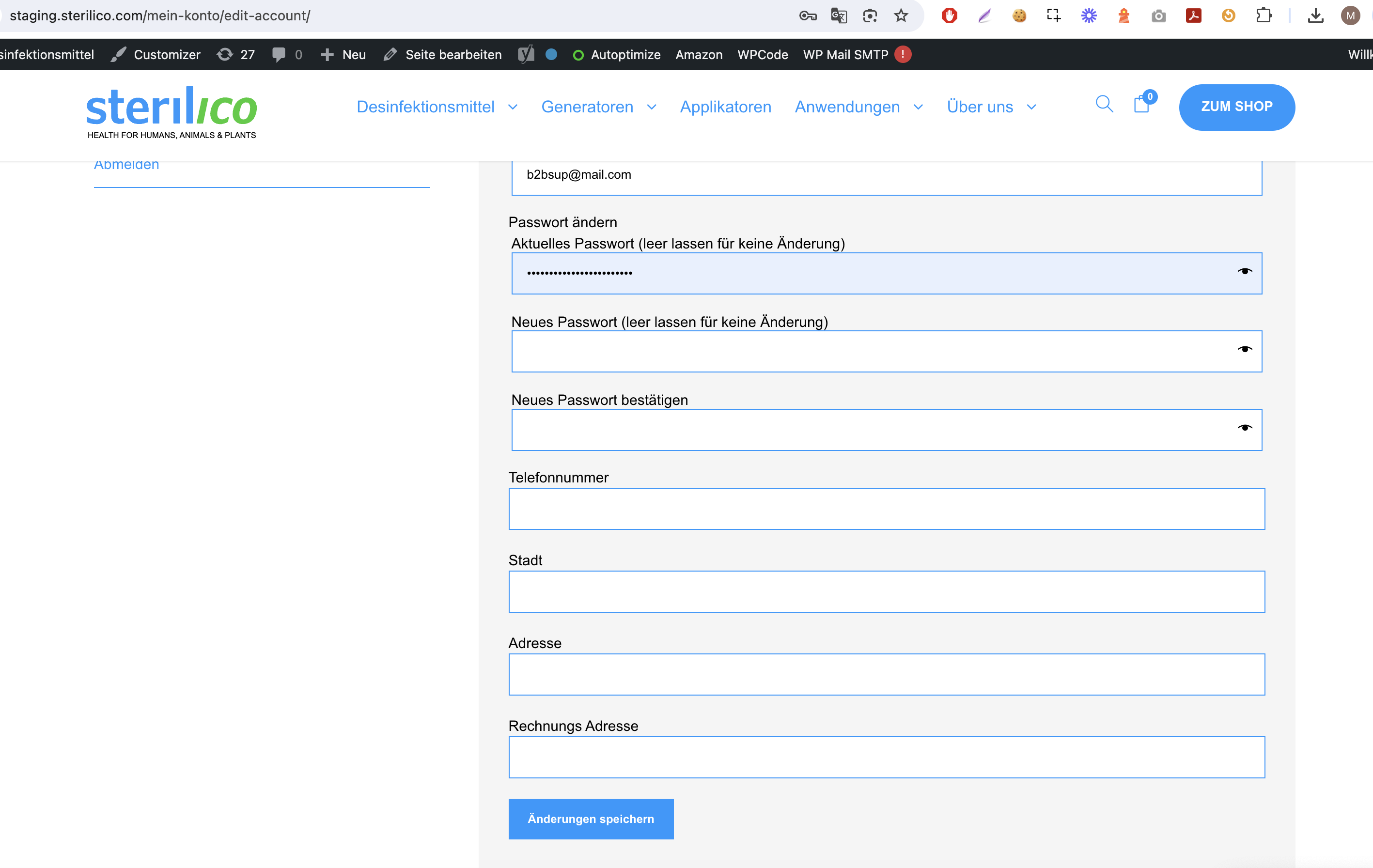Expand the Anwendungen menu chevron

pyautogui.click(x=918, y=107)
